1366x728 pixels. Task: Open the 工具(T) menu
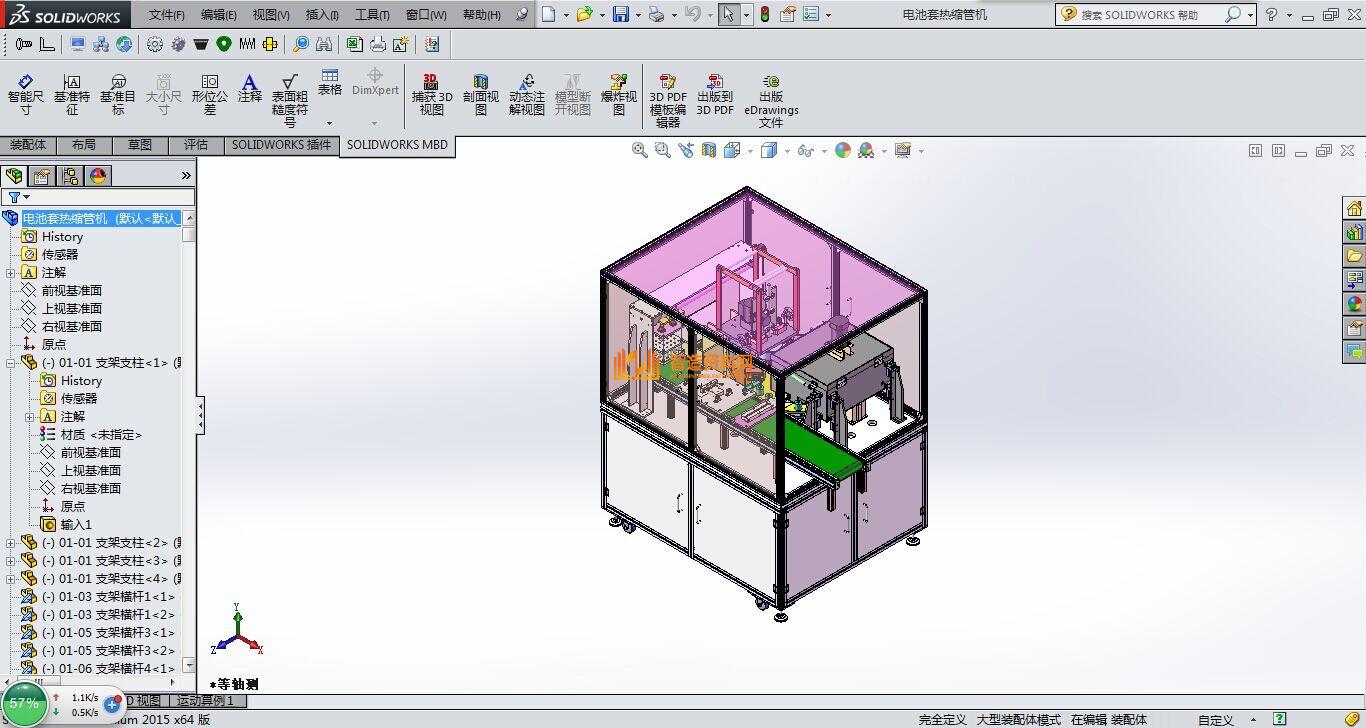click(371, 15)
